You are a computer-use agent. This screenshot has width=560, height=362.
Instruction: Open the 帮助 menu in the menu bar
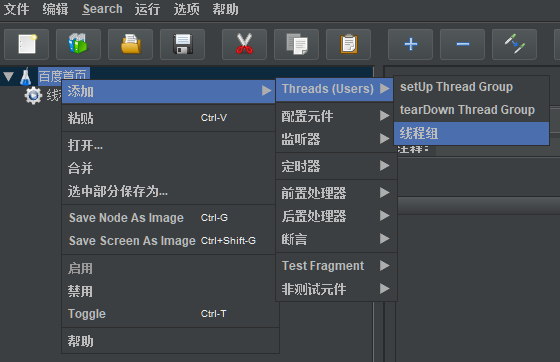pyautogui.click(x=225, y=9)
